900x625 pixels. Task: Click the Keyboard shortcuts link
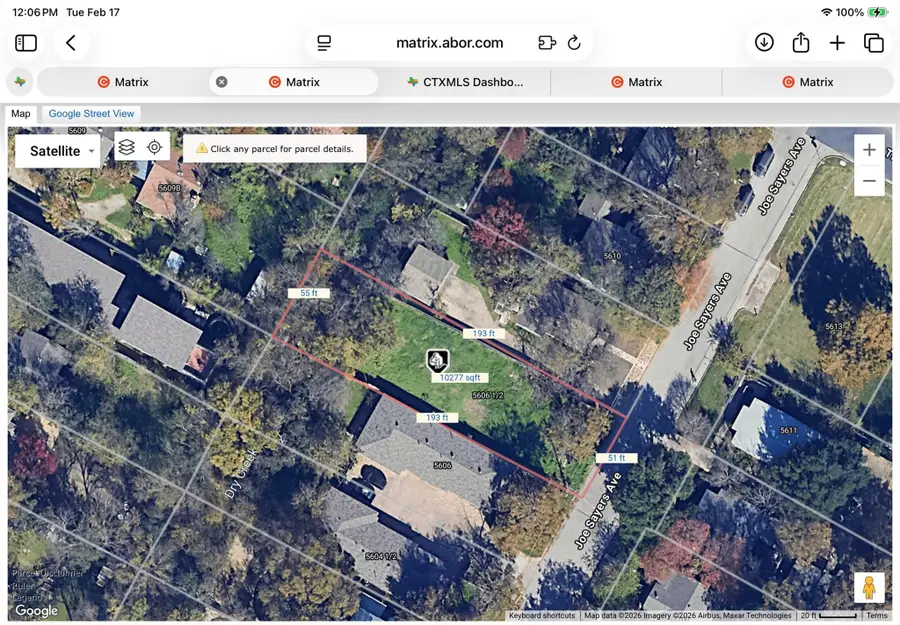[542, 616]
